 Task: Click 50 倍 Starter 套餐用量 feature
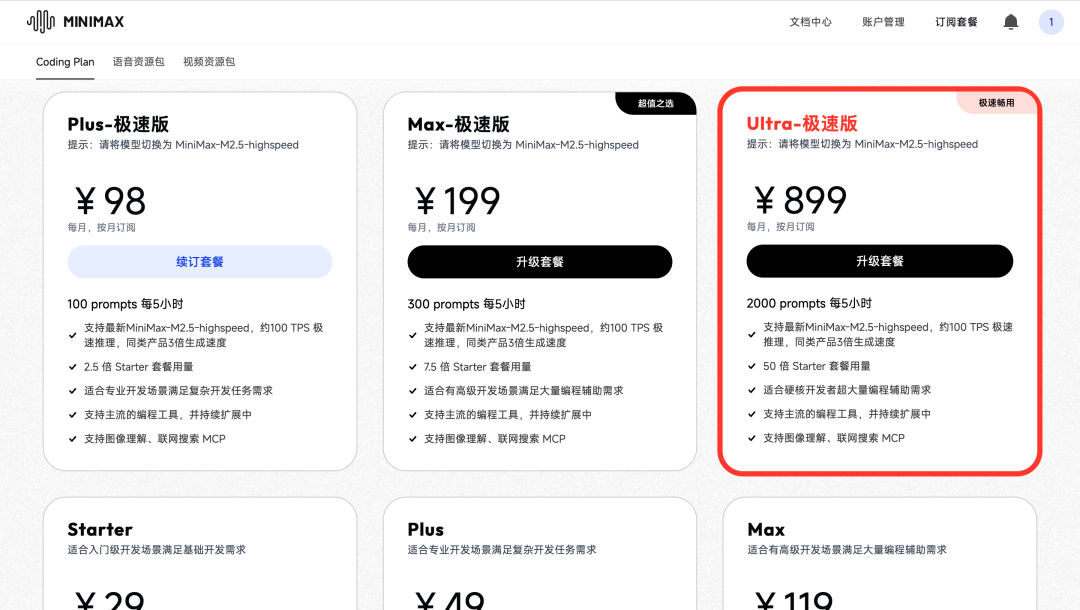tap(817, 366)
